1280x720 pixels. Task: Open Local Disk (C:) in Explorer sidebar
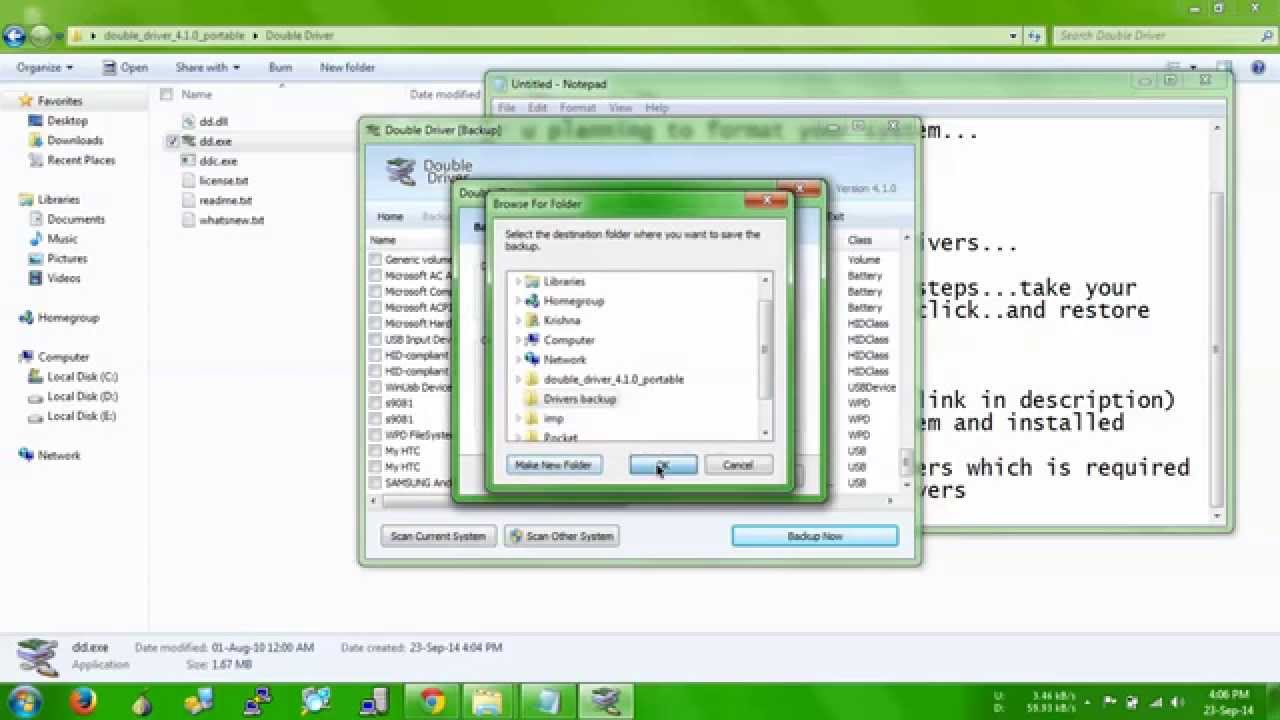pos(82,377)
